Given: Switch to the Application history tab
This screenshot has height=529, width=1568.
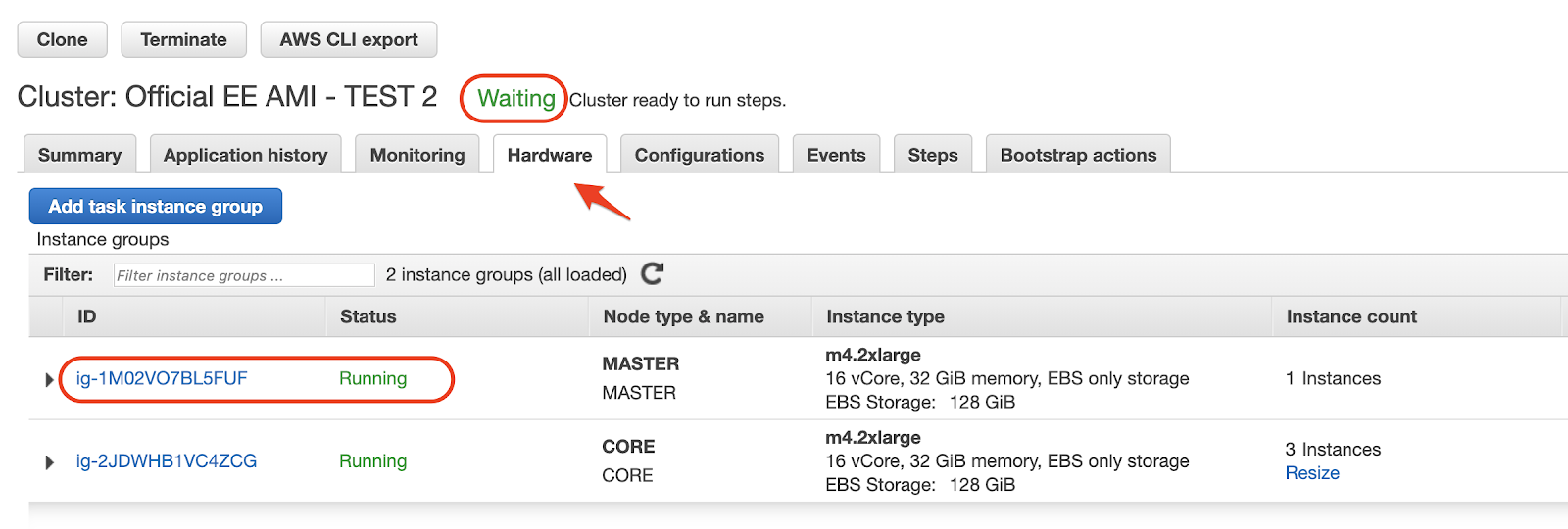Looking at the screenshot, I should pyautogui.click(x=245, y=155).
